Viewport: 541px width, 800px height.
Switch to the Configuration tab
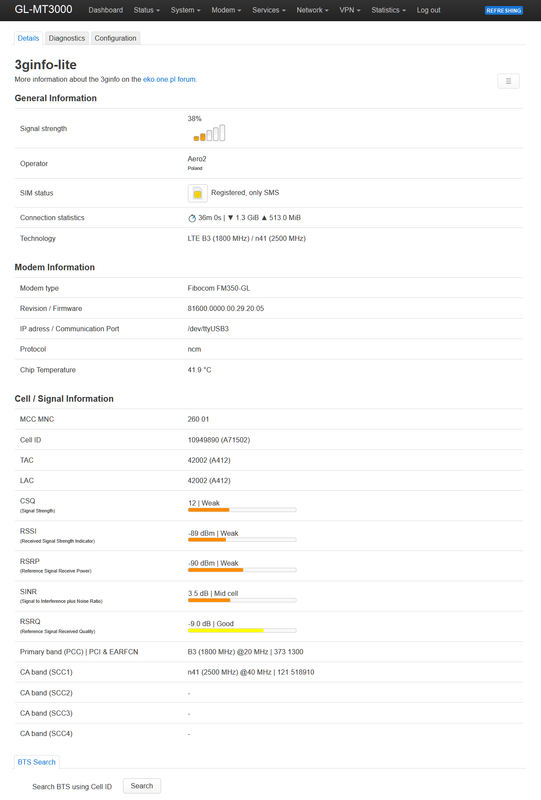tap(115, 38)
